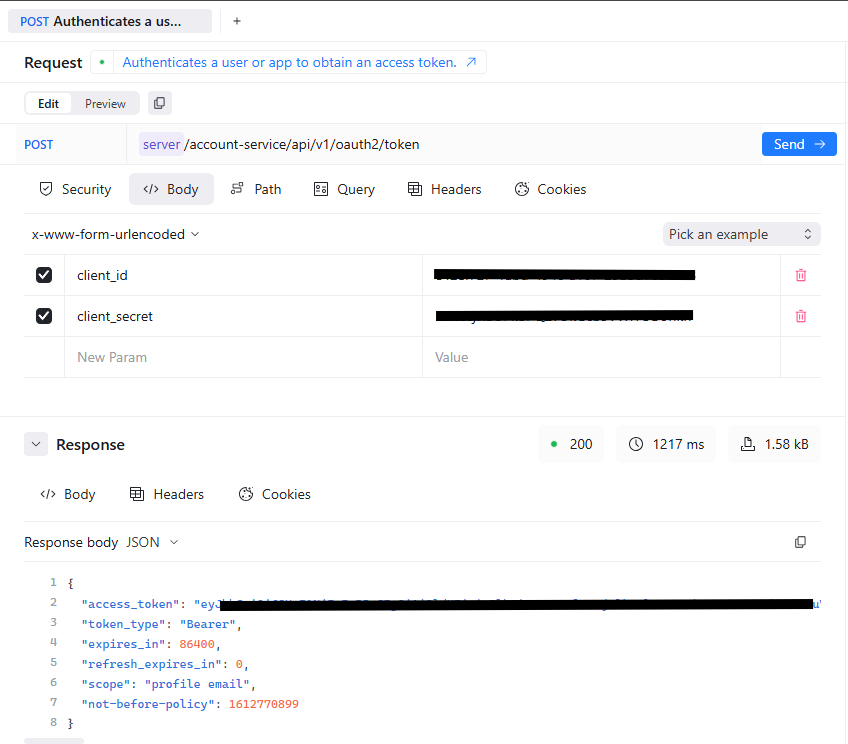Open the response Cookies tab
Viewport: 848px width, 744px height.
(275, 494)
